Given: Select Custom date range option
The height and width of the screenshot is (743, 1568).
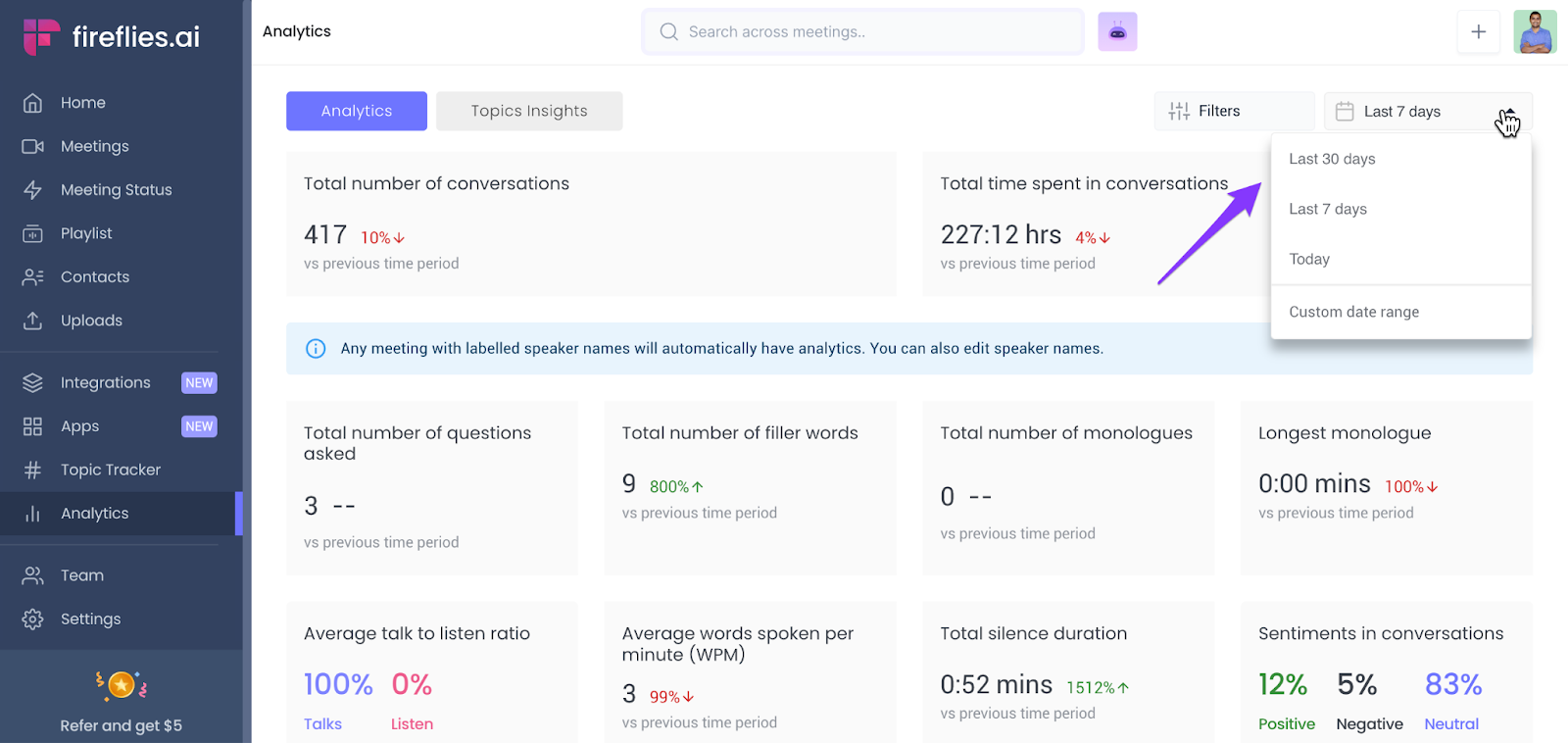Looking at the screenshot, I should pos(1353,312).
